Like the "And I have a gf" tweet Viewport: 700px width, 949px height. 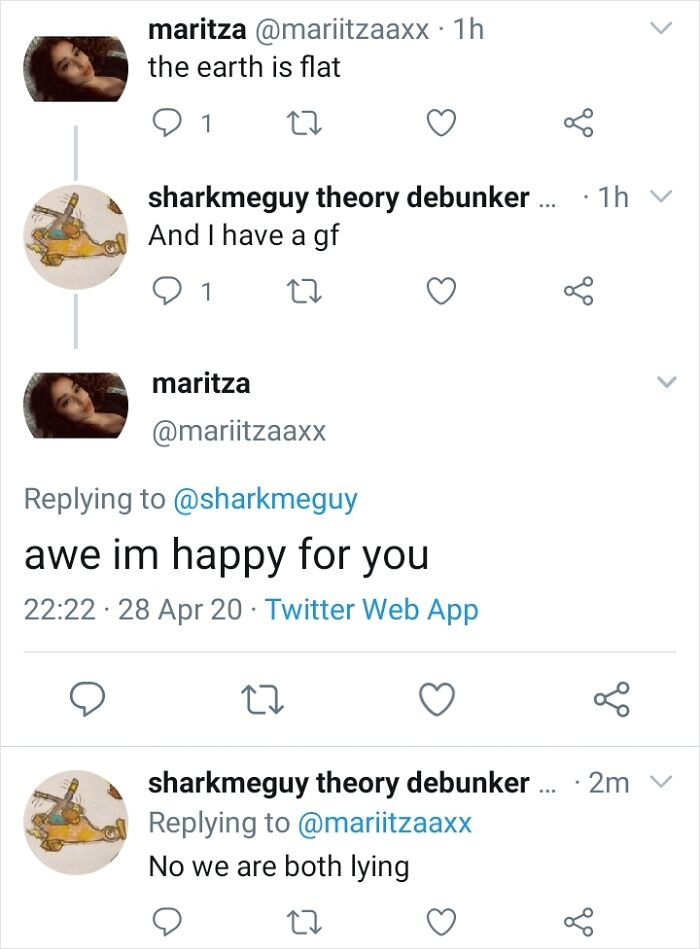point(441,292)
